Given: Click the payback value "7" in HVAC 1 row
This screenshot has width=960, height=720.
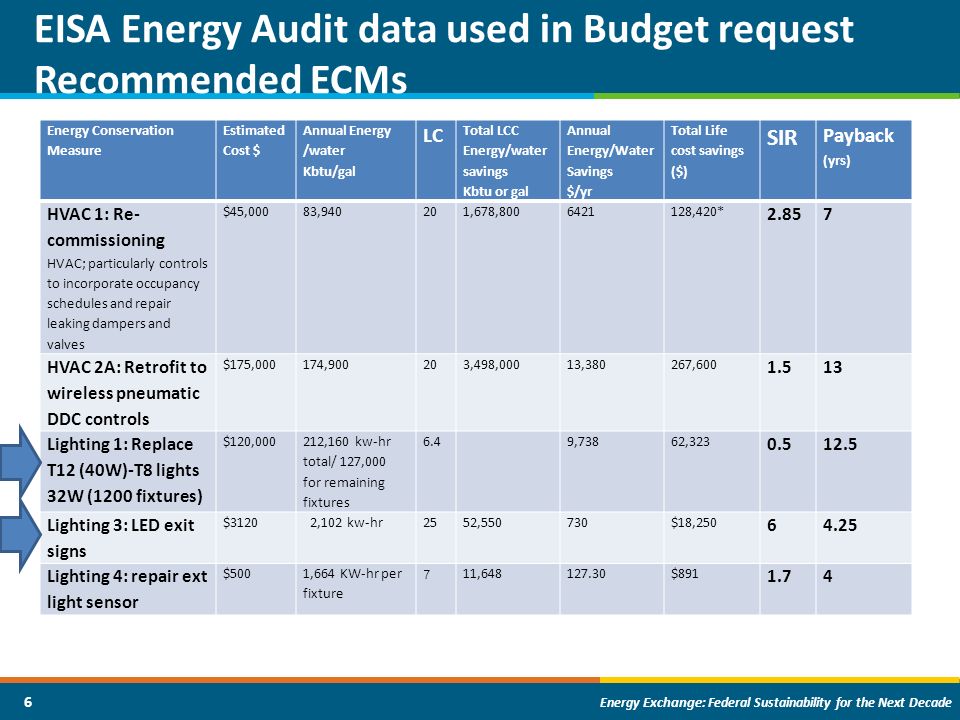Looking at the screenshot, I should coord(827,214).
